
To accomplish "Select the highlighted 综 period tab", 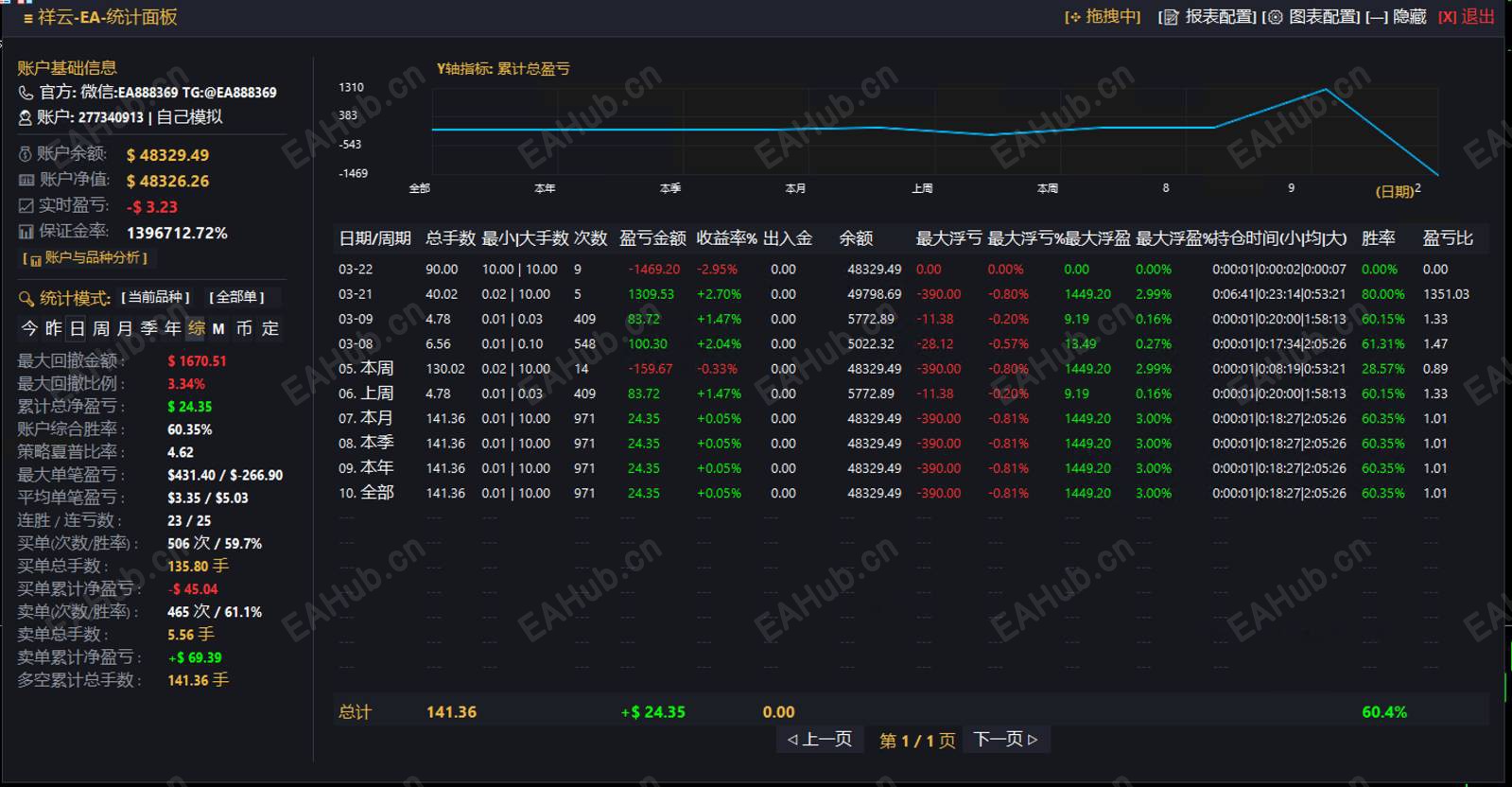I will [196, 328].
